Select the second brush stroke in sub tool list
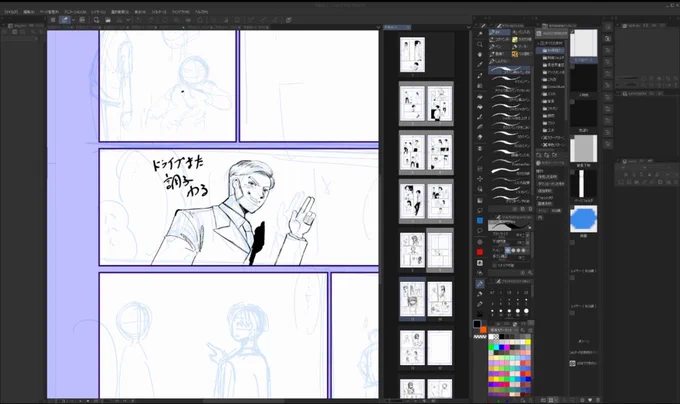Image resolution: width=680 pixels, height=404 pixels. pyautogui.click(x=510, y=79)
